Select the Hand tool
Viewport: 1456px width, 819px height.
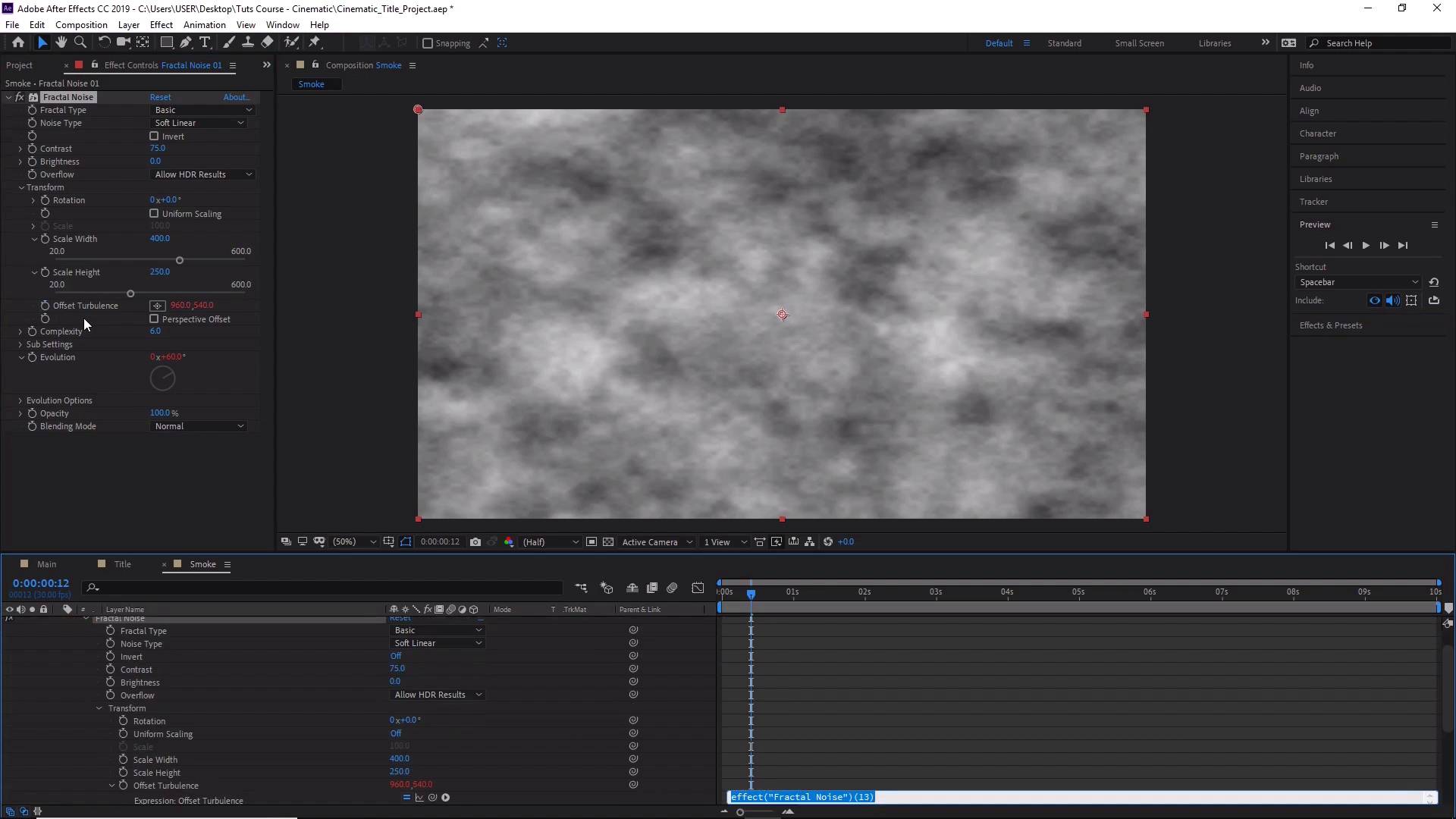61,42
